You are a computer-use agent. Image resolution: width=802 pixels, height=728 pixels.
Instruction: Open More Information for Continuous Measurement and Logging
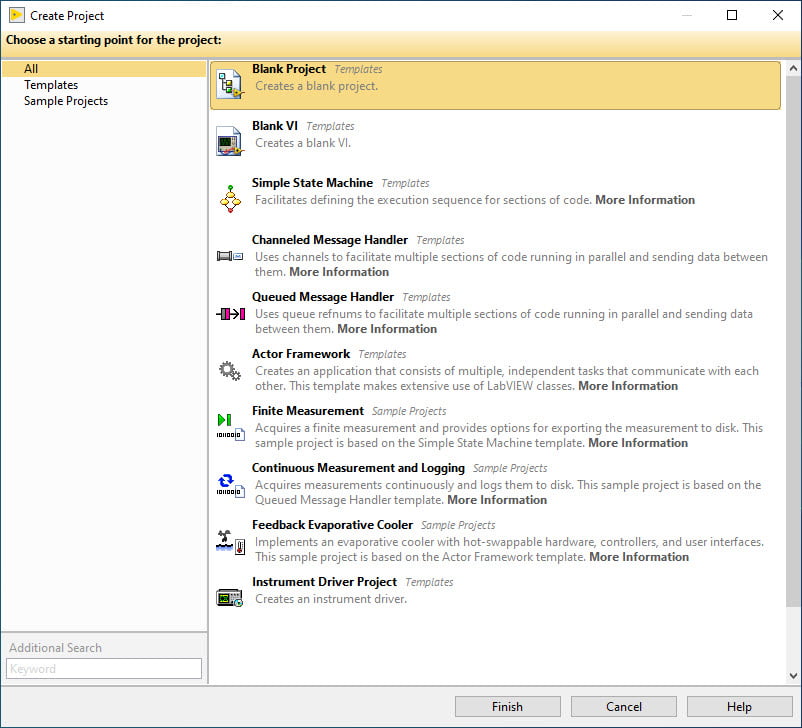497,500
